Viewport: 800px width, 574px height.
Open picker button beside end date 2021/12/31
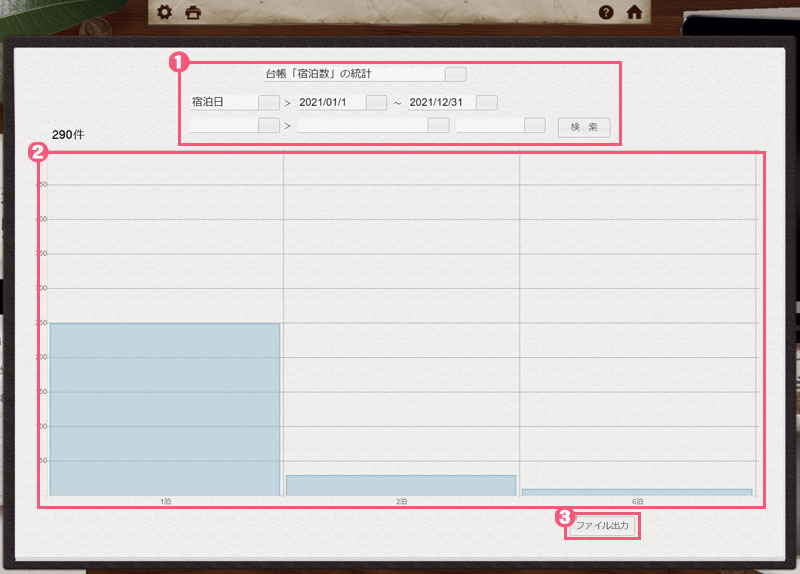[486, 102]
